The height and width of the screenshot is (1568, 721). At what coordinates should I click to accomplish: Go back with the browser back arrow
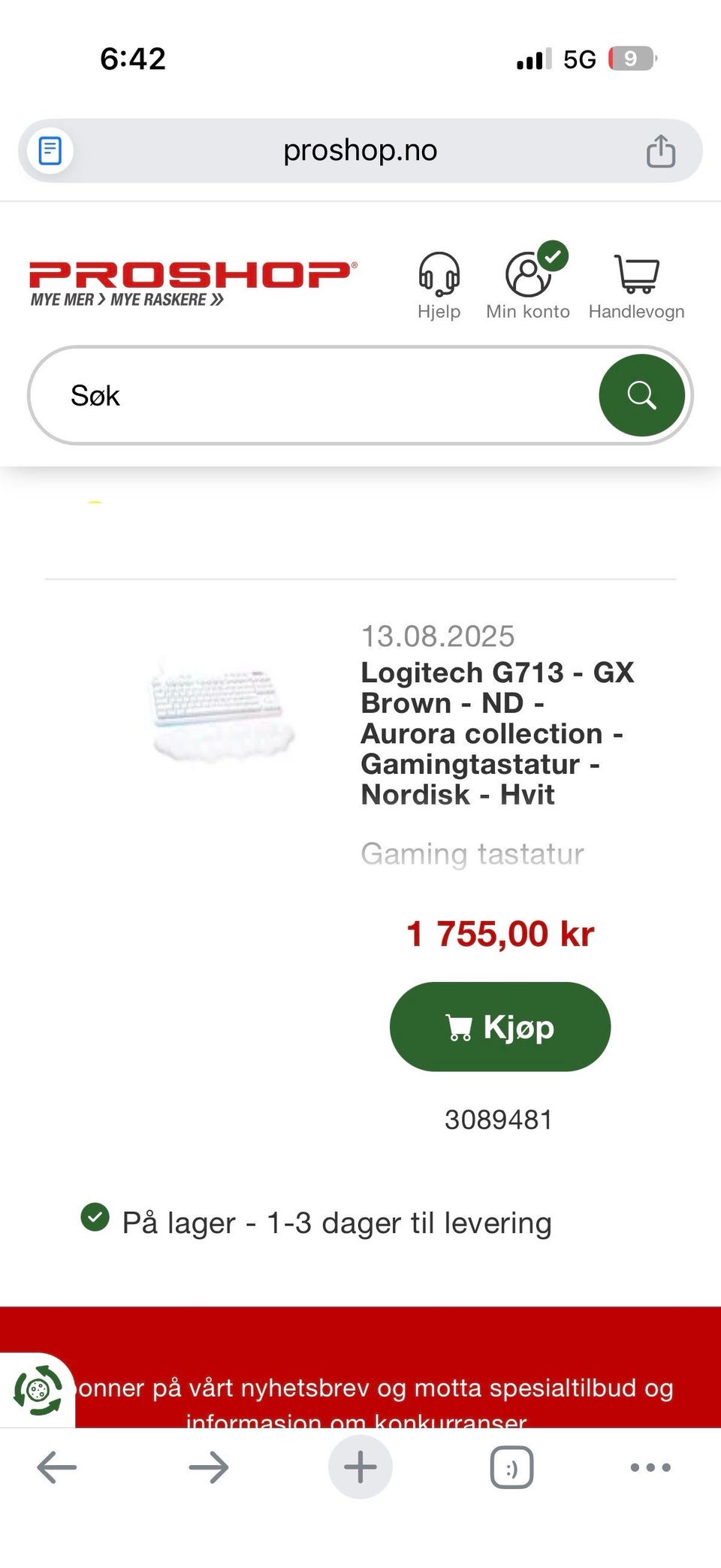(x=57, y=1467)
